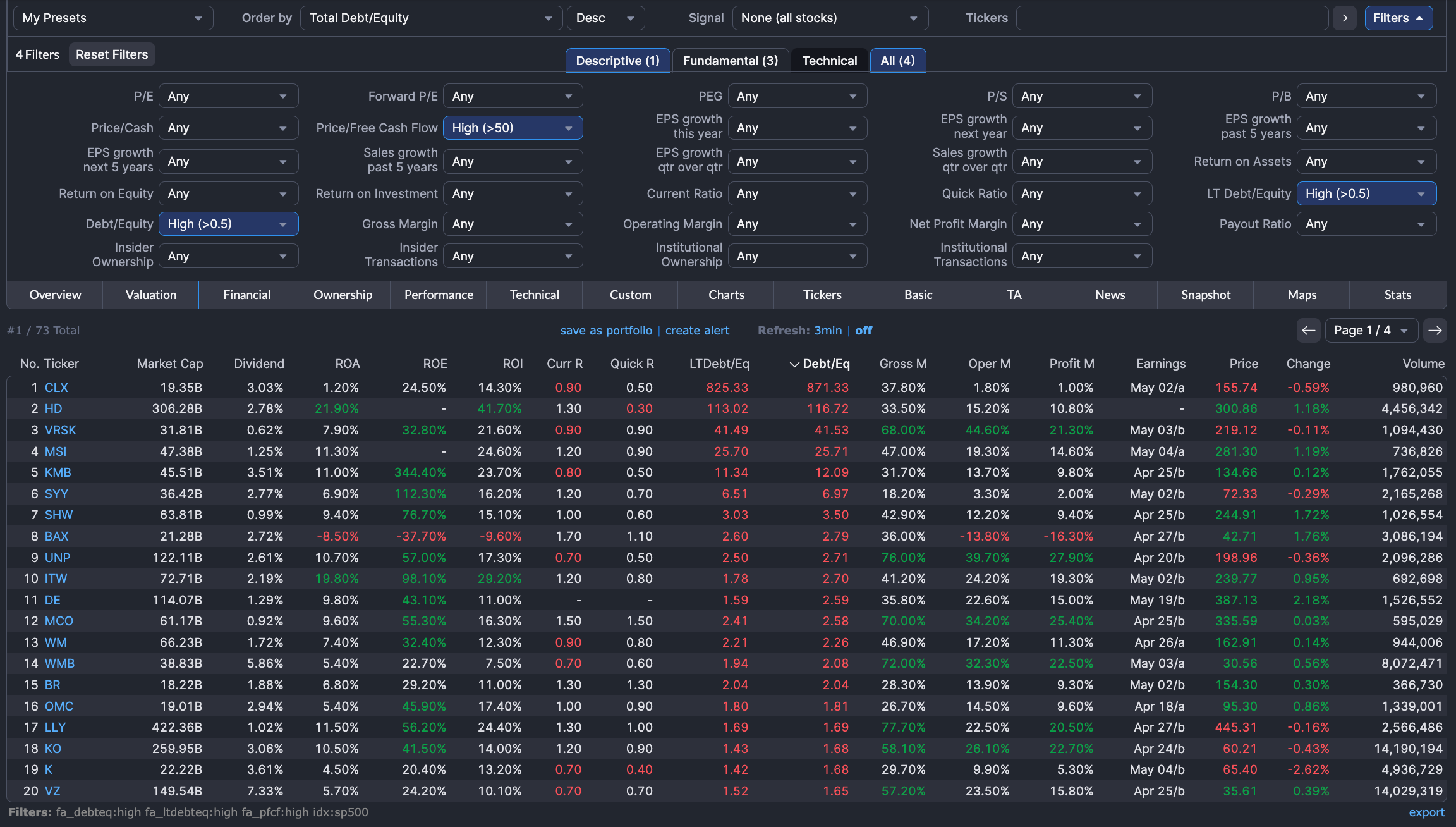Switch to the Technical filter tab
Image resolution: width=1456 pixels, height=827 pixels.
(829, 61)
